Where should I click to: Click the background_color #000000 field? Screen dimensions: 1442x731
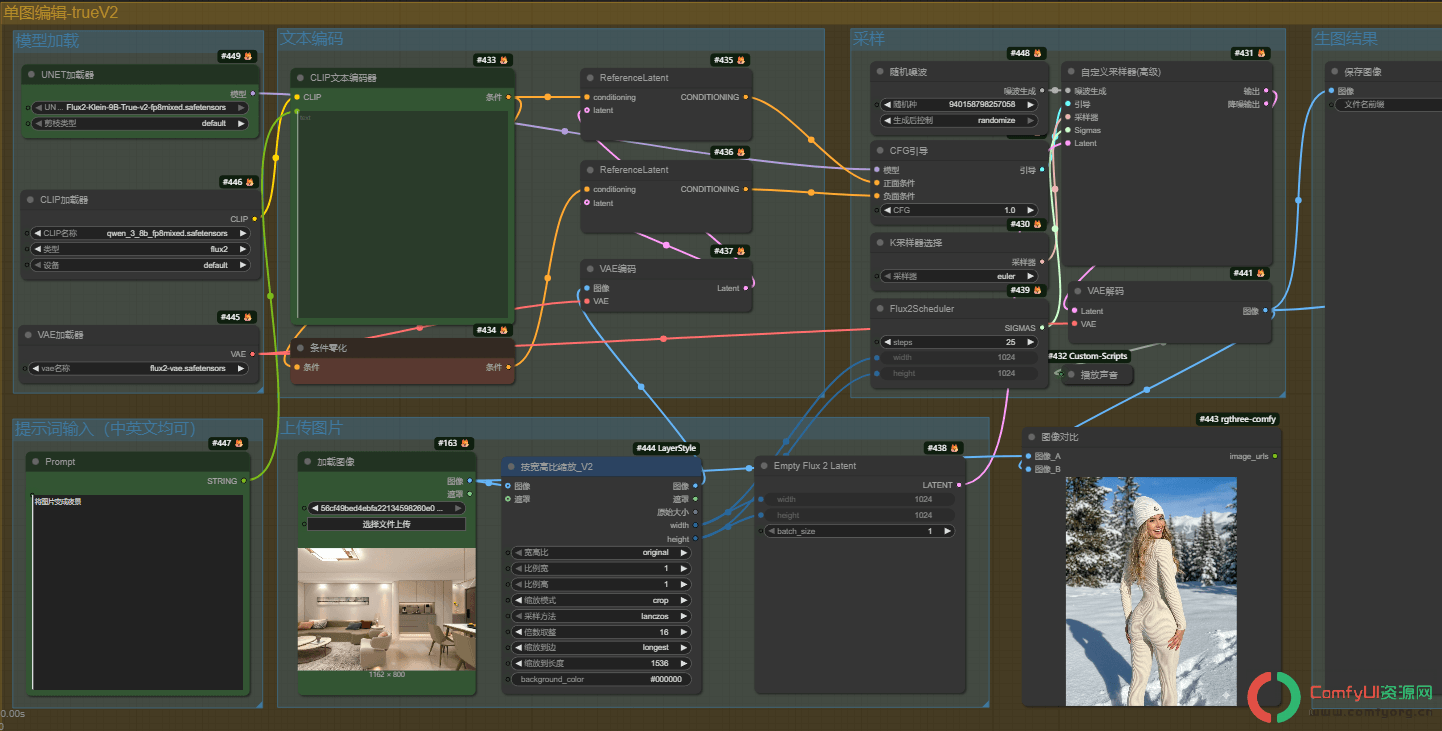(x=600, y=679)
